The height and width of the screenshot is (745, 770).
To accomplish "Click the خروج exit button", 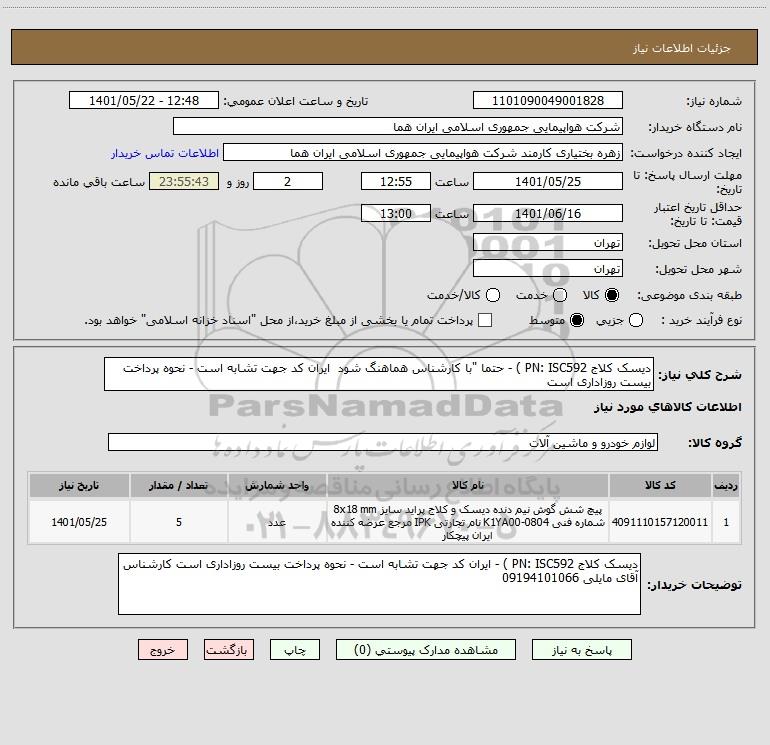I will (x=163, y=650).
